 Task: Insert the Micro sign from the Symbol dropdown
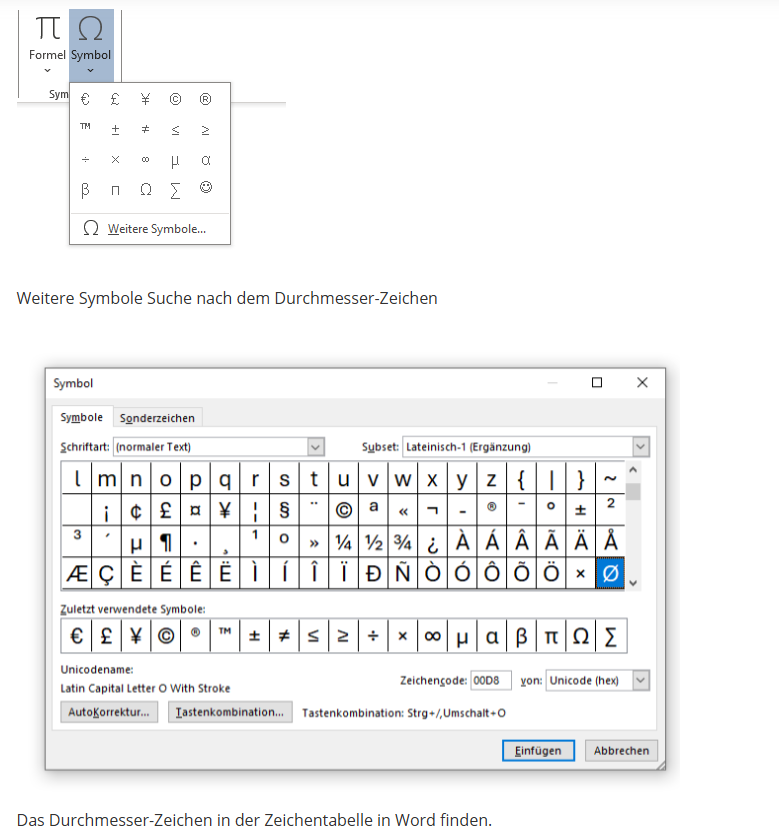point(175,160)
